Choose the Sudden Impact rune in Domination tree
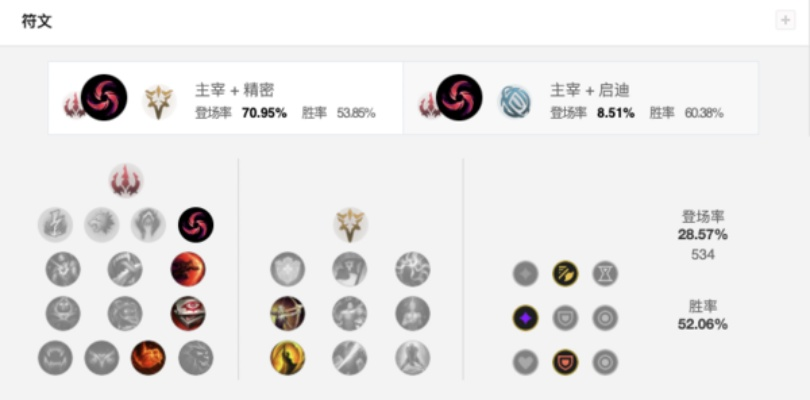 click(x=188, y=269)
